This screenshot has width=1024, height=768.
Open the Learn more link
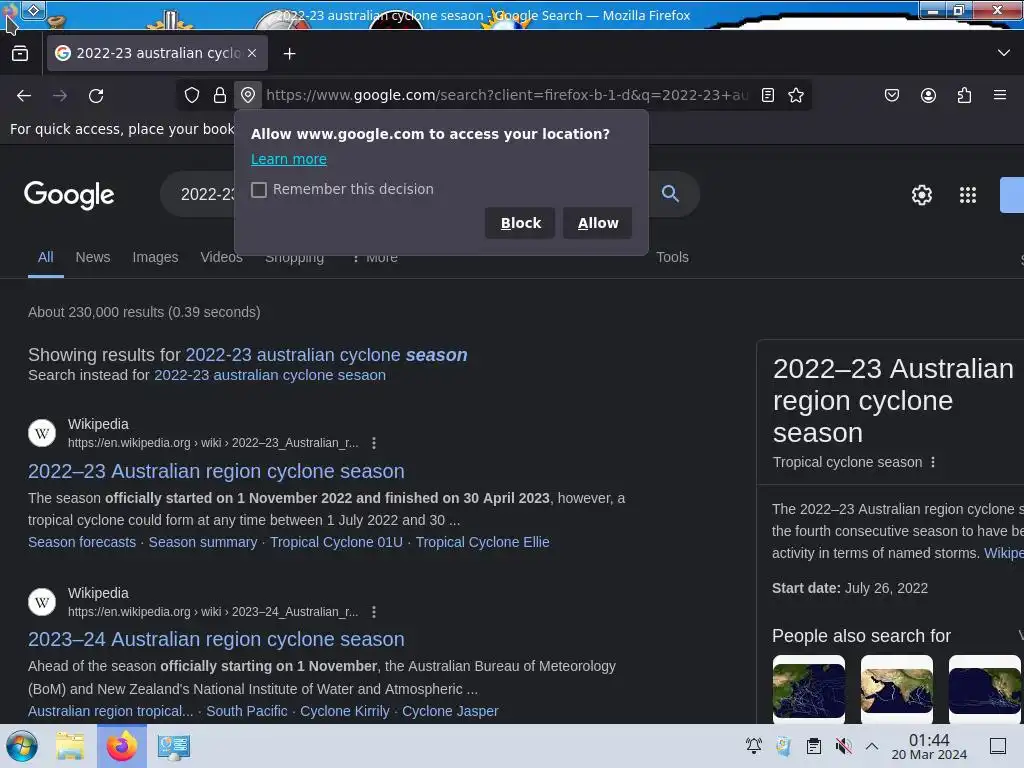tap(289, 159)
